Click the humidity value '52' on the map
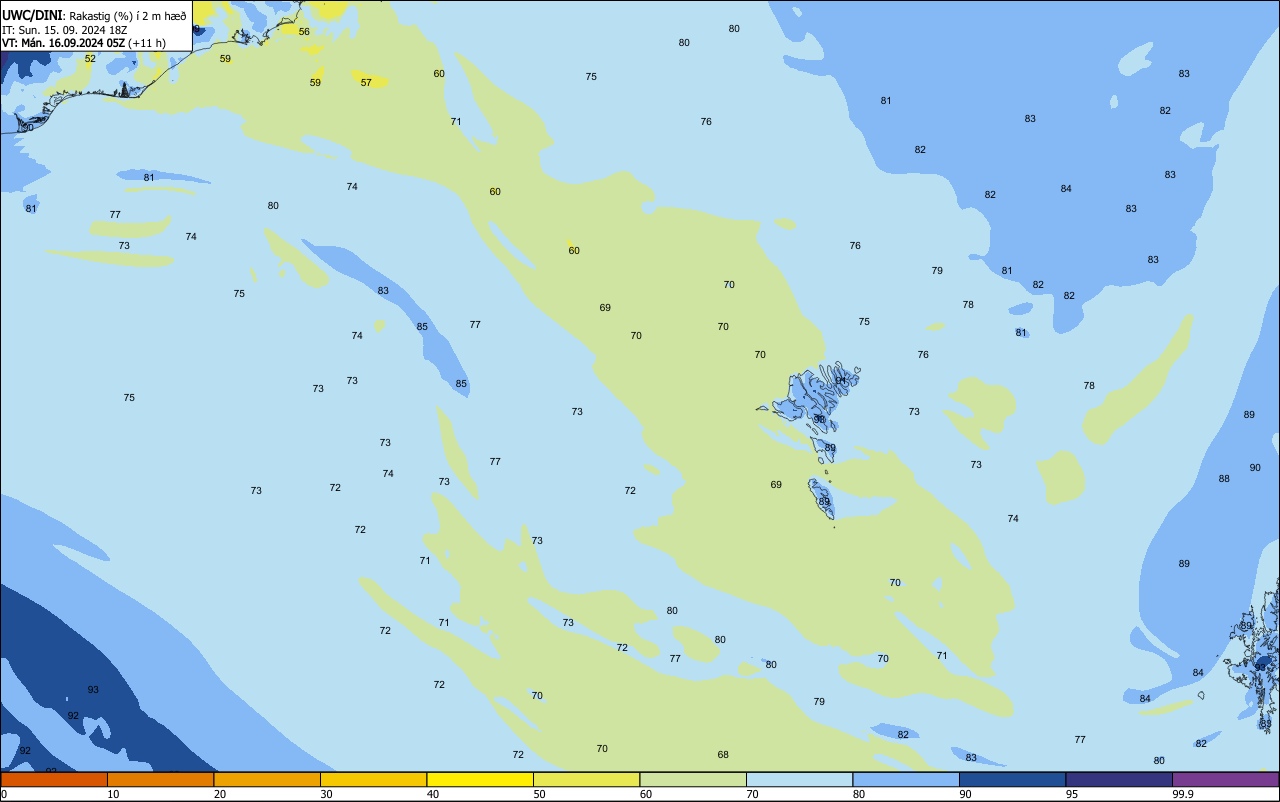This screenshot has width=1280, height=802. point(90,59)
